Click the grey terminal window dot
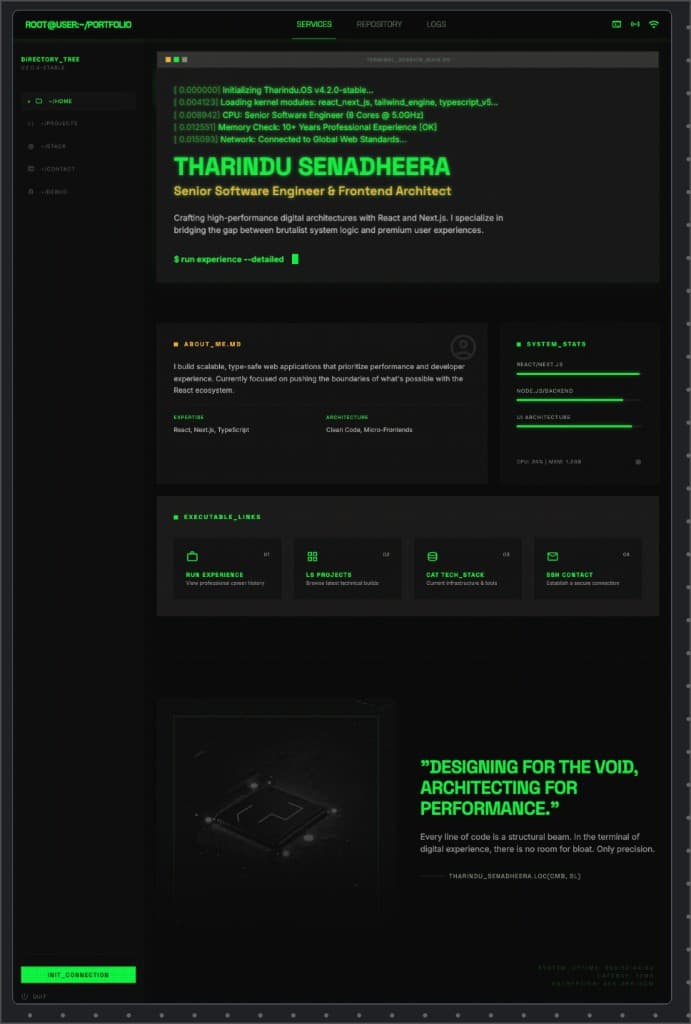Viewport: 691px width, 1024px height. [185, 59]
